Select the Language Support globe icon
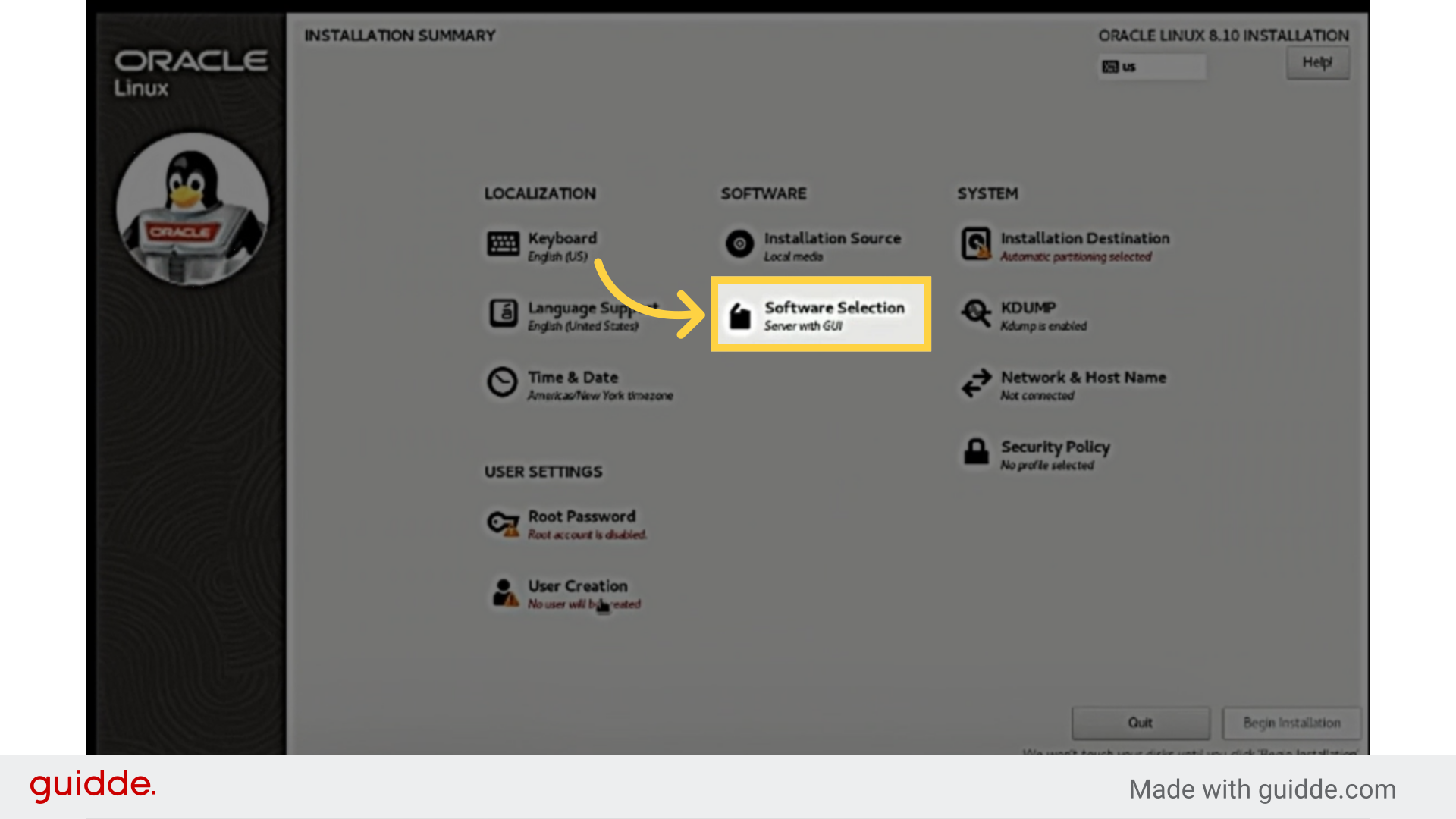1456x819 pixels. pyautogui.click(x=503, y=314)
